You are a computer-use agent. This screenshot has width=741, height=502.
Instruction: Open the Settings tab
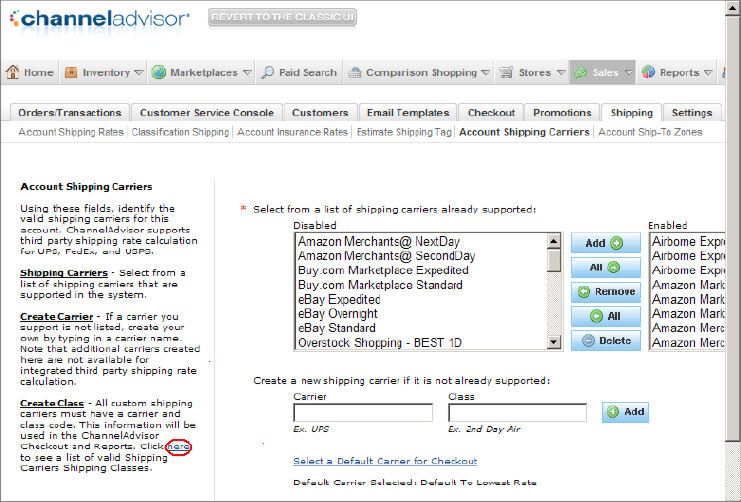coord(692,113)
